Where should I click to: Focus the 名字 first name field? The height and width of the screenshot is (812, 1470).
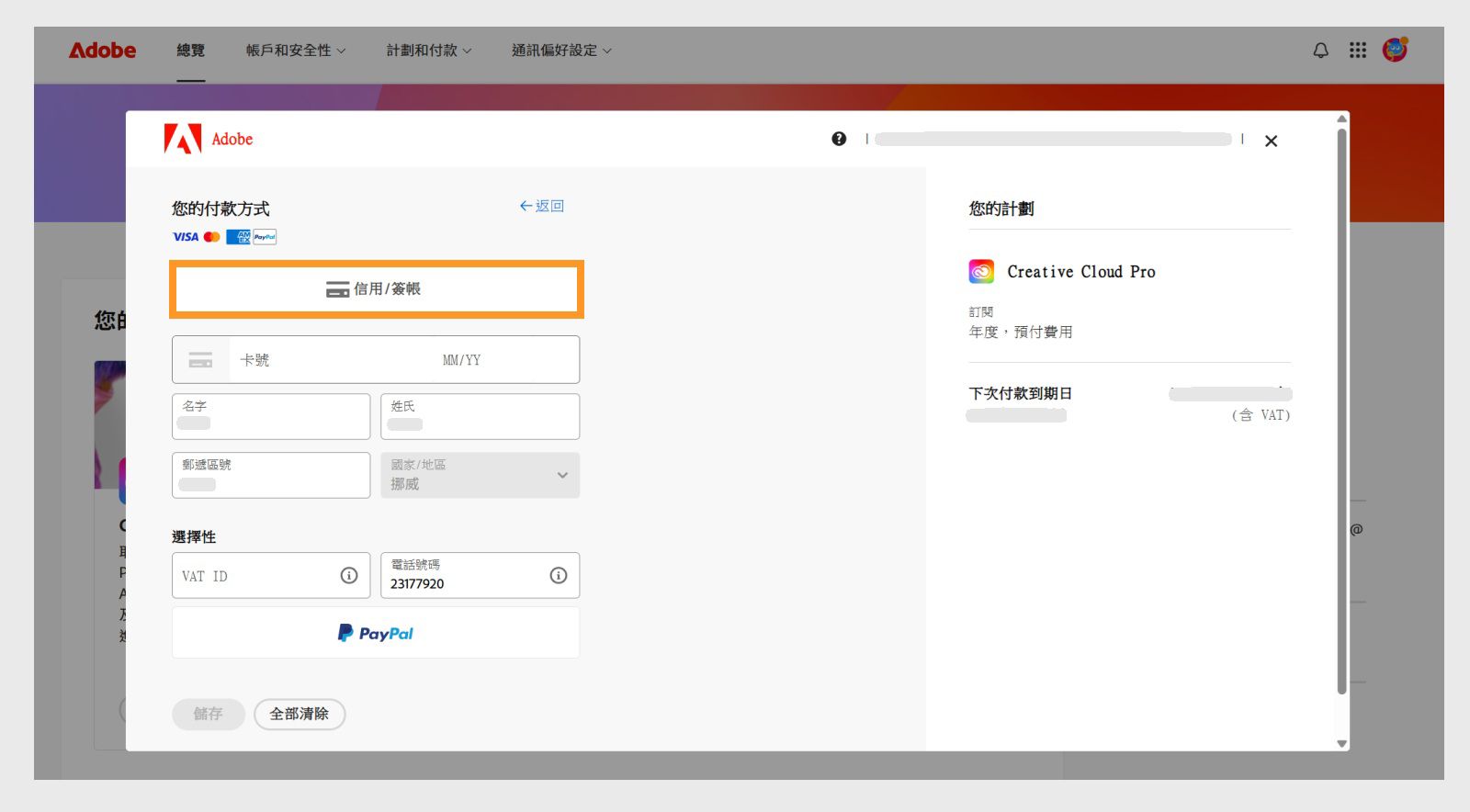[x=271, y=416]
